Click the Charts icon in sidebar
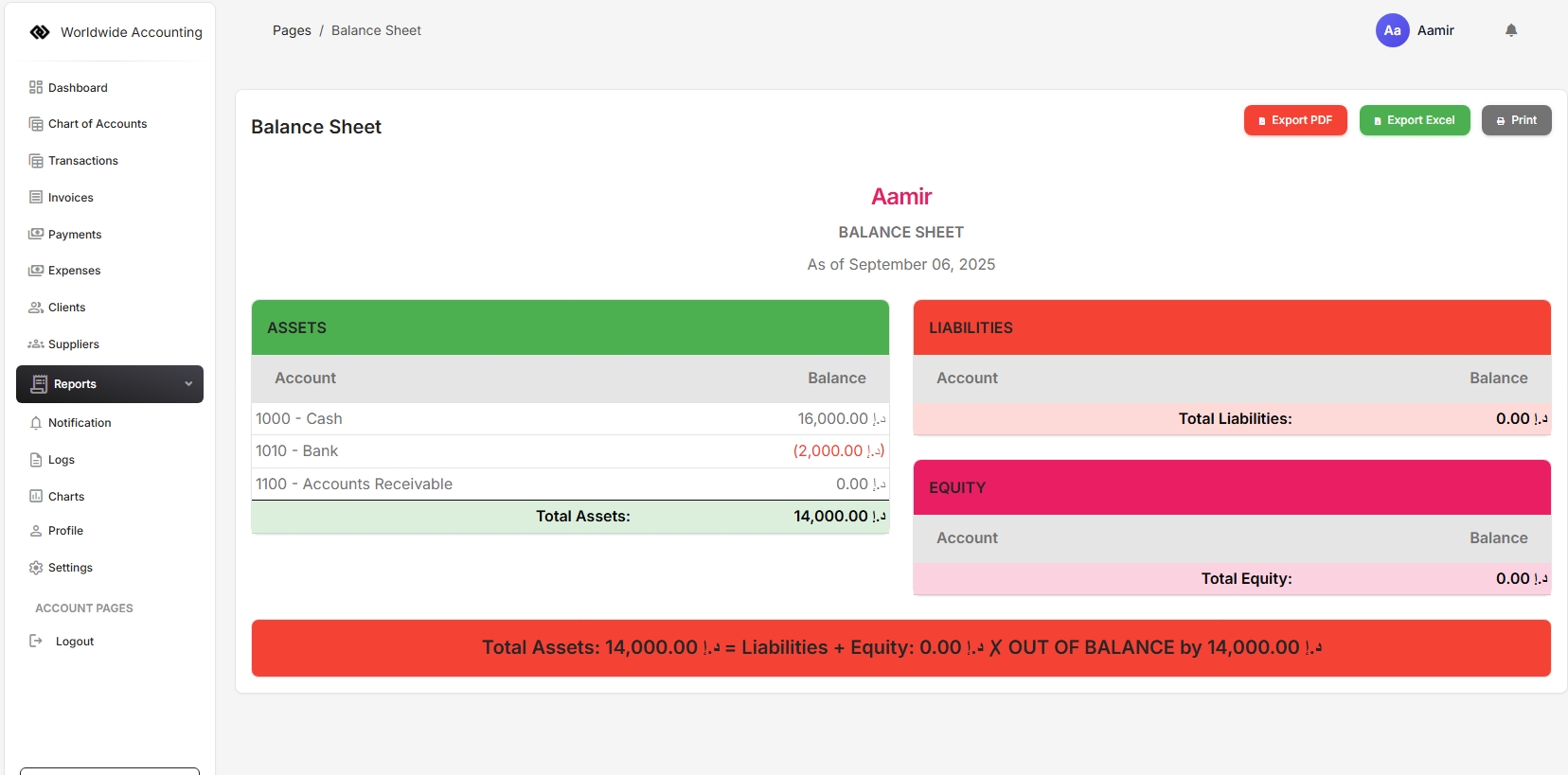 (36, 496)
